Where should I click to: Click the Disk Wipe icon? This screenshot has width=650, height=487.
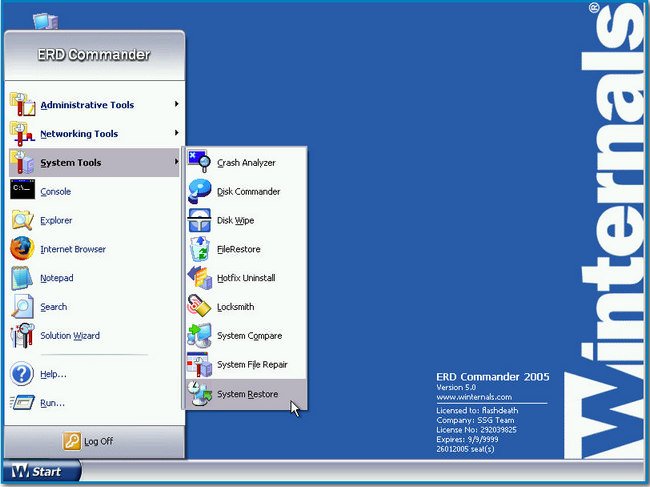(199, 220)
